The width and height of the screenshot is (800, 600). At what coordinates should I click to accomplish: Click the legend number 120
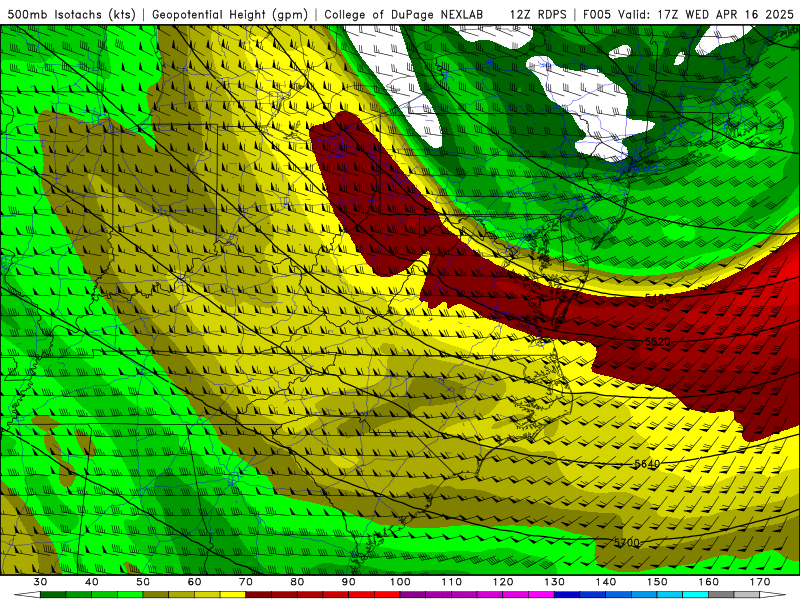pyautogui.click(x=503, y=582)
